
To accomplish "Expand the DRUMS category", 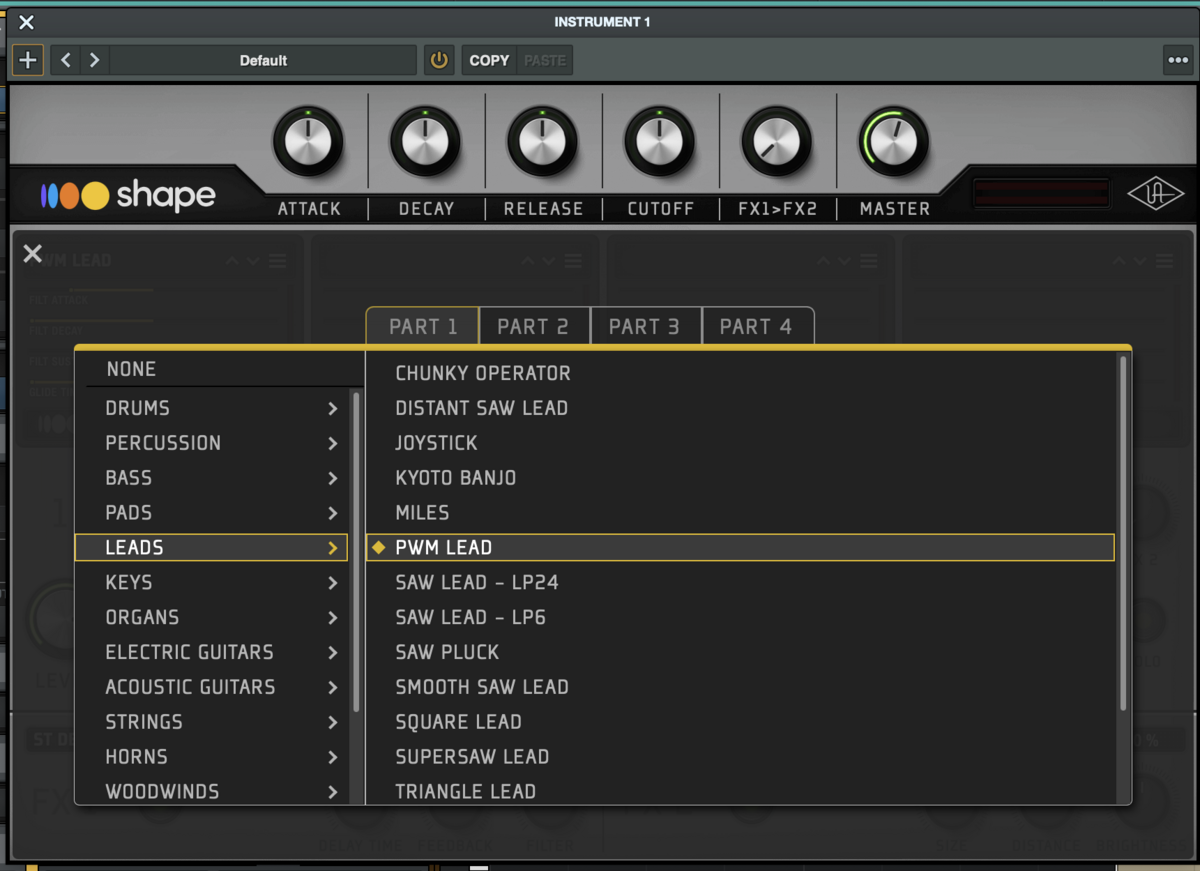I will coord(212,408).
